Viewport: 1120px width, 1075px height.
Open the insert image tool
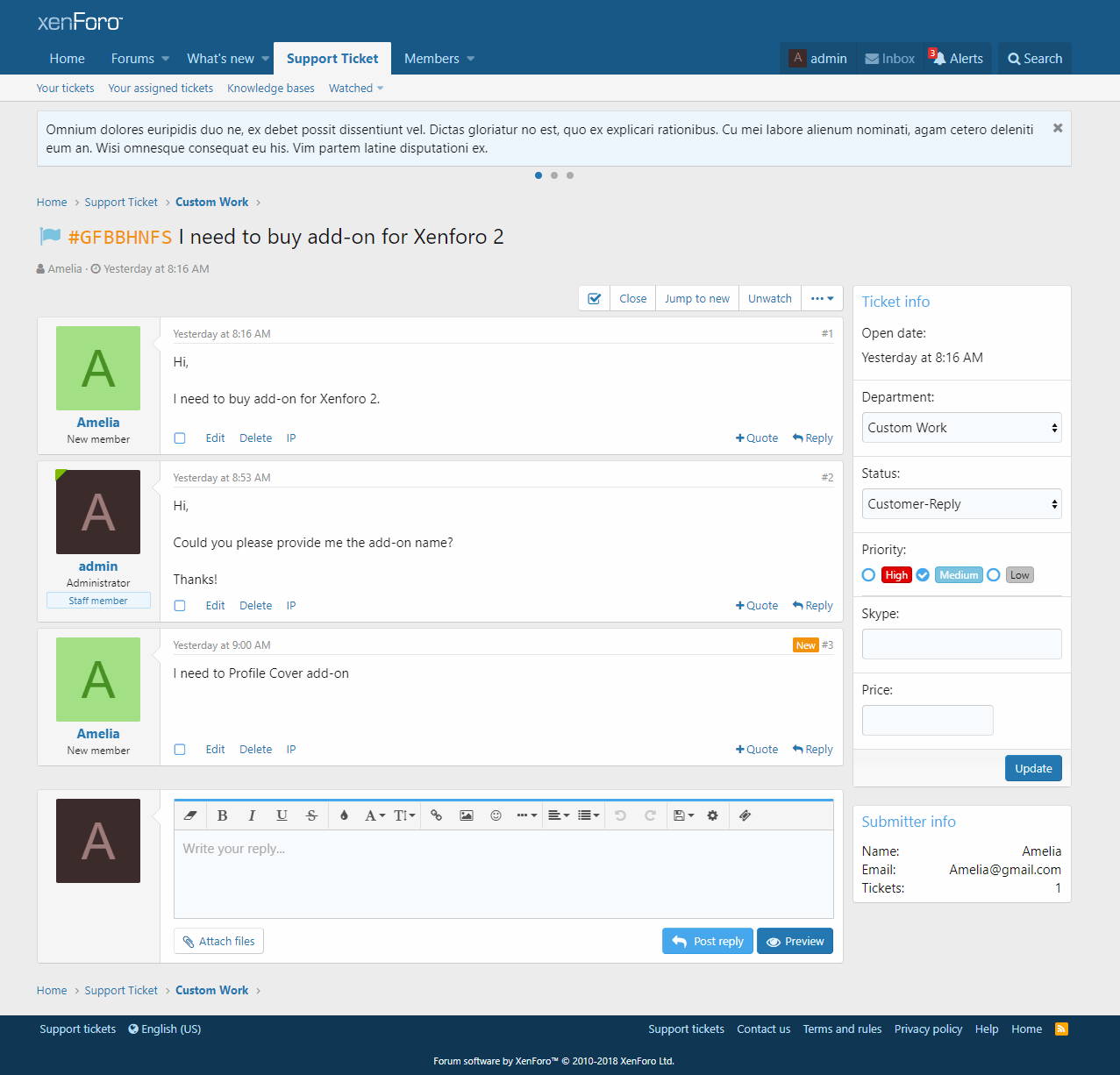(466, 815)
